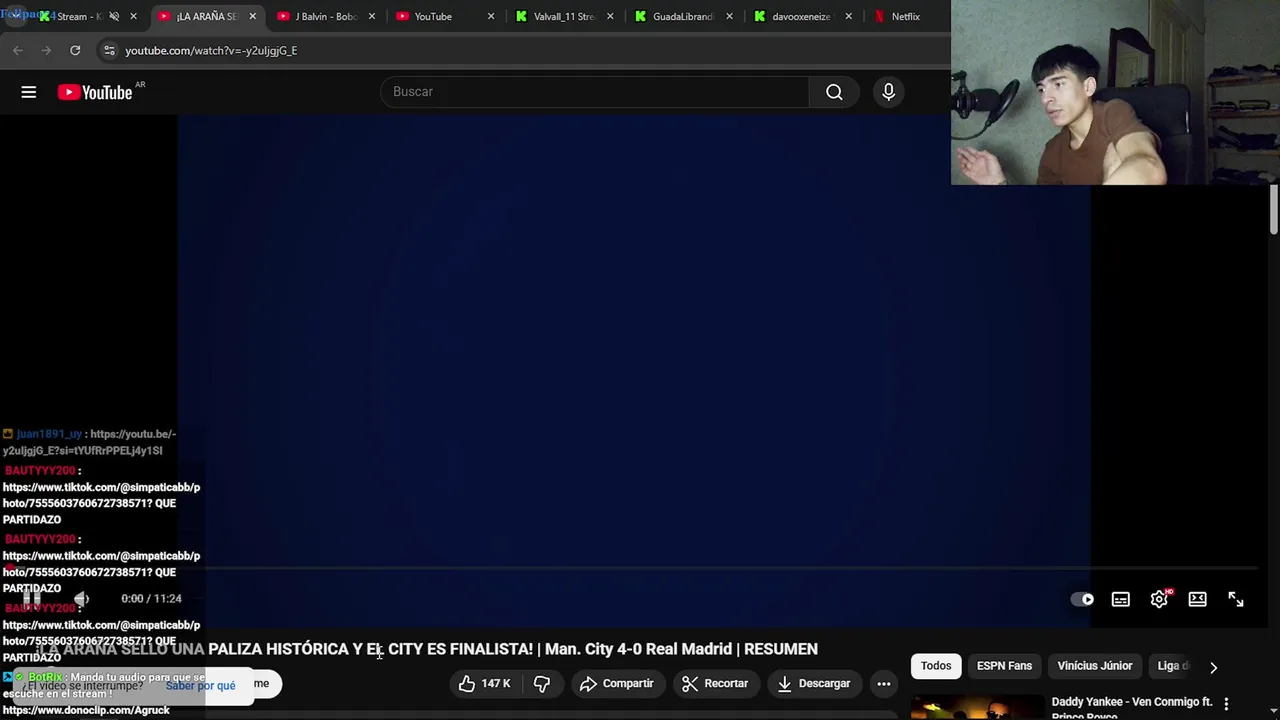Open more actions ellipsis under video
Screen dimensions: 1280x720
pyautogui.click(x=883, y=684)
